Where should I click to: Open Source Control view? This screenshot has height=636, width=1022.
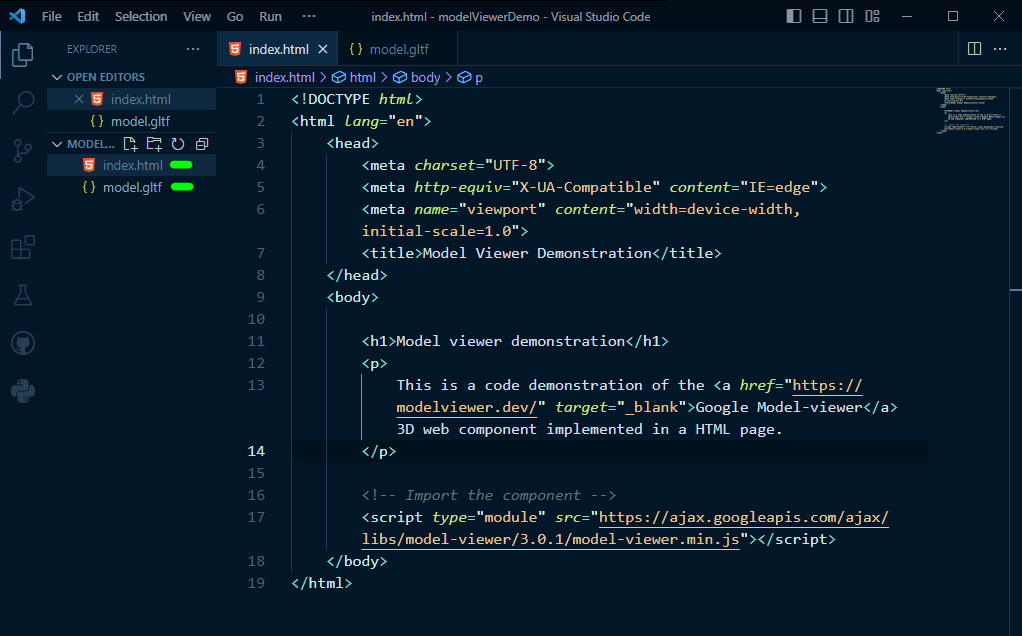coord(23,151)
